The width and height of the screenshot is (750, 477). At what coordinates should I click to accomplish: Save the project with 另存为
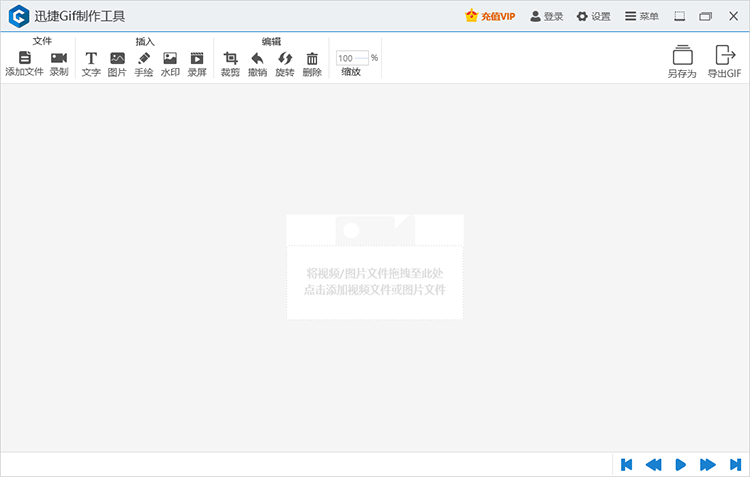point(682,61)
